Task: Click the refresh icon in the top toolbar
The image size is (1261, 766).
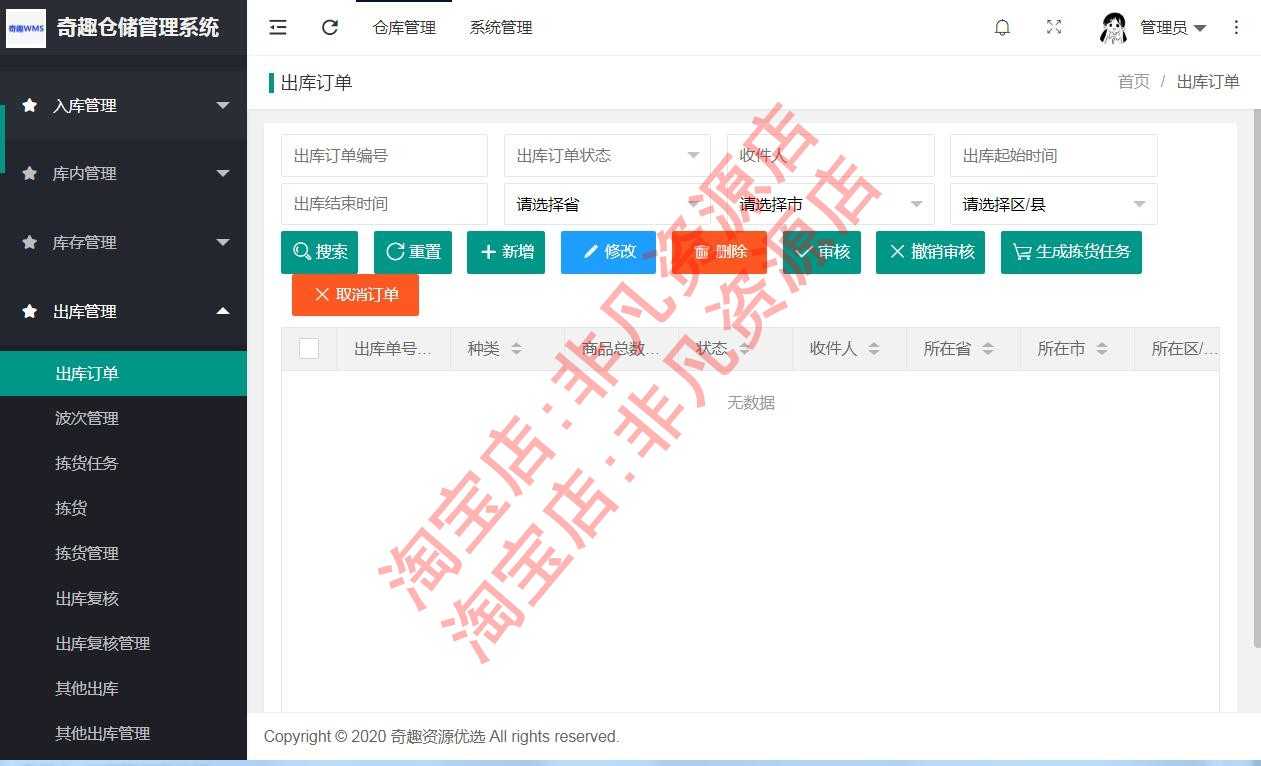Action: pyautogui.click(x=330, y=27)
